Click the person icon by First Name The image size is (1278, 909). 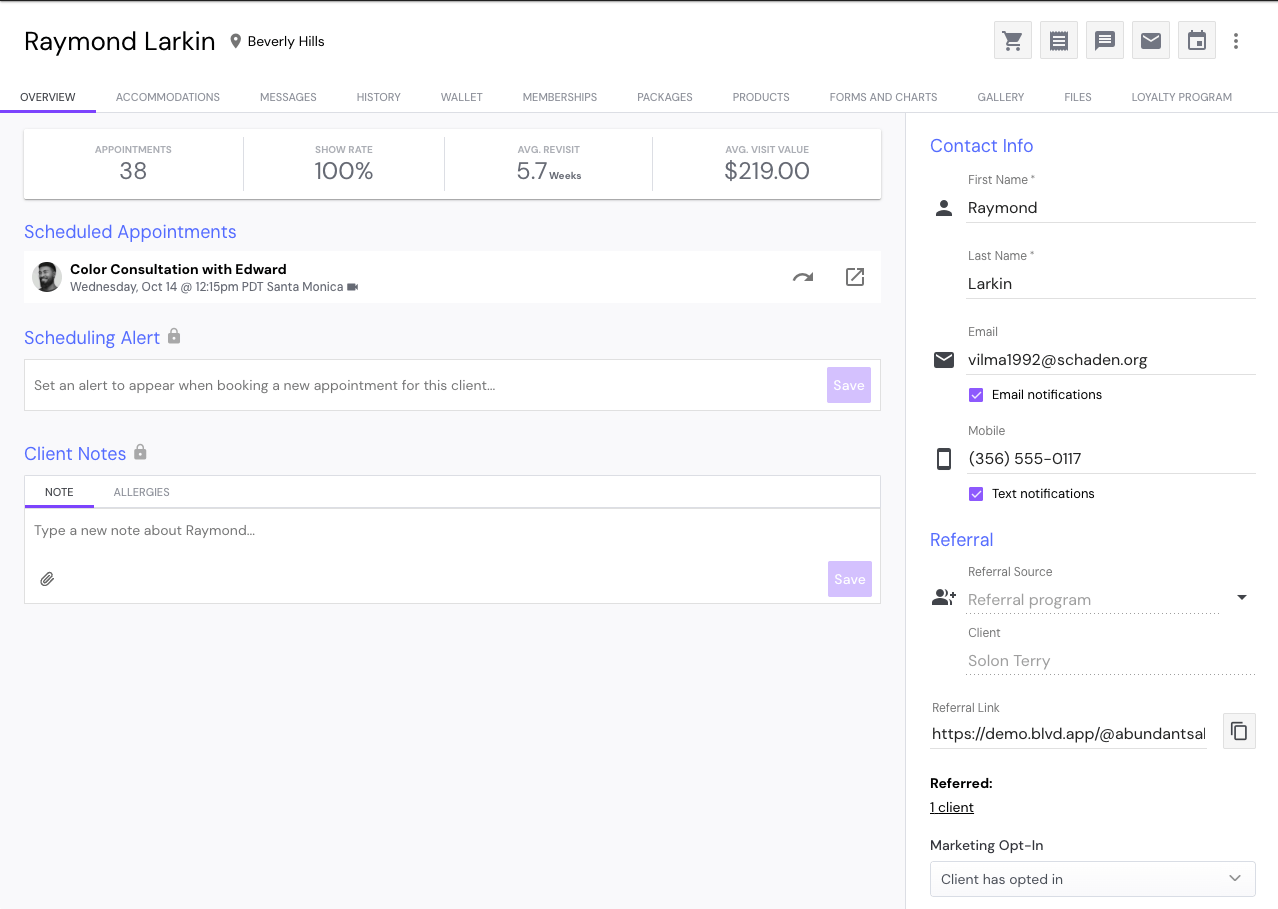coord(943,208)
